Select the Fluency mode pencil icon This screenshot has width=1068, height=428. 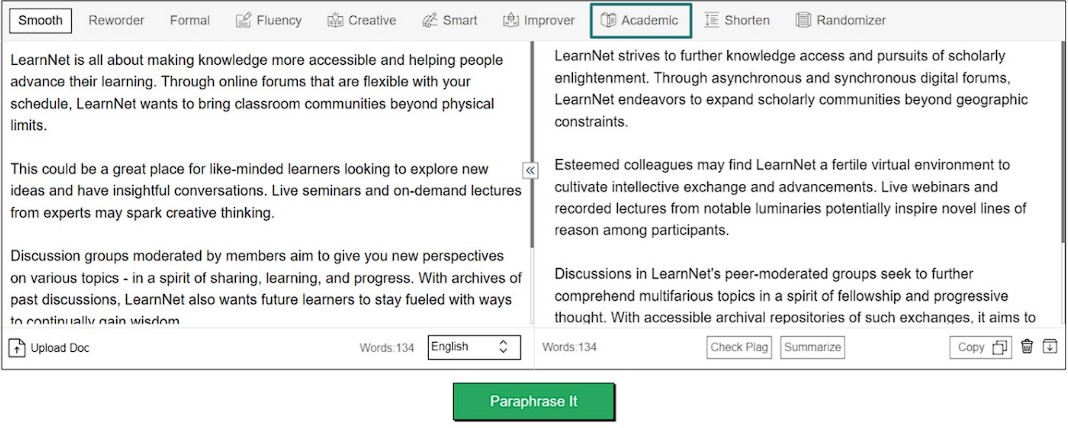pos(243,20)
